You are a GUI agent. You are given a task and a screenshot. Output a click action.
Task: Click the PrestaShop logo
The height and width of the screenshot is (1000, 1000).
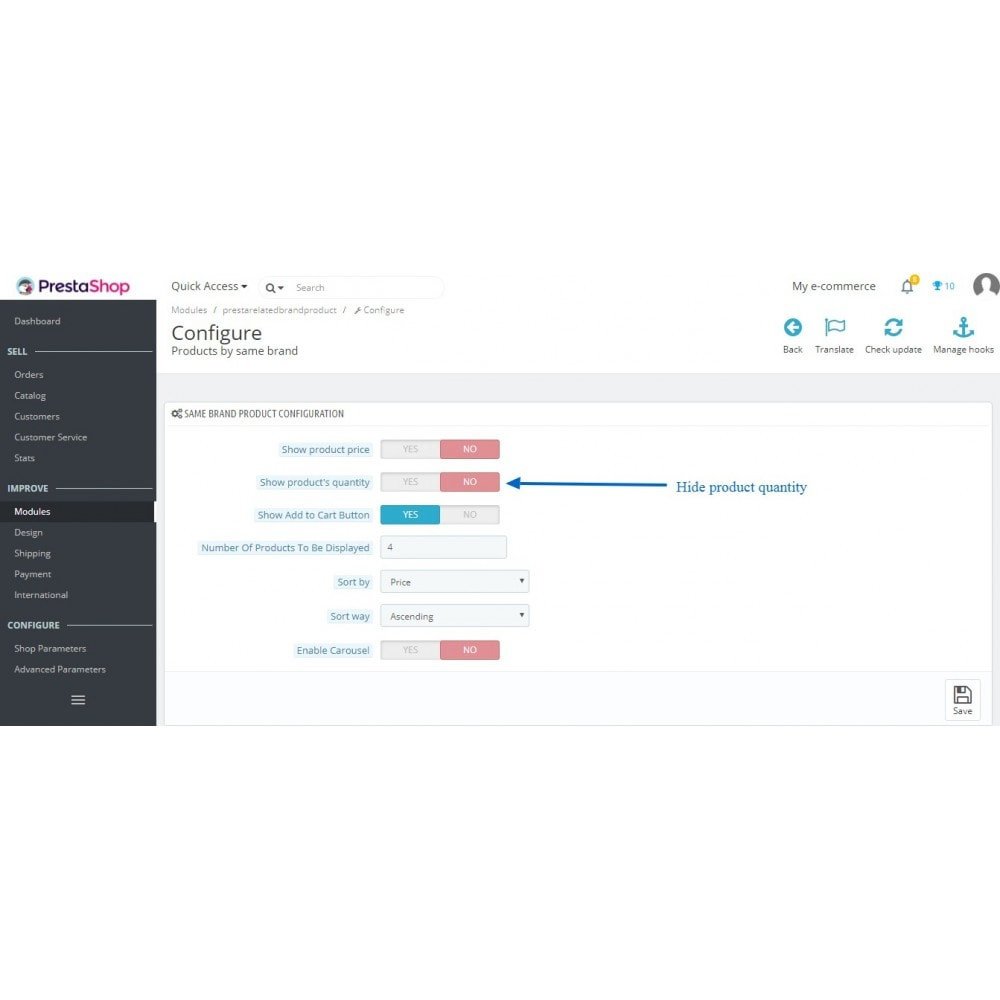tap(73, 286)
